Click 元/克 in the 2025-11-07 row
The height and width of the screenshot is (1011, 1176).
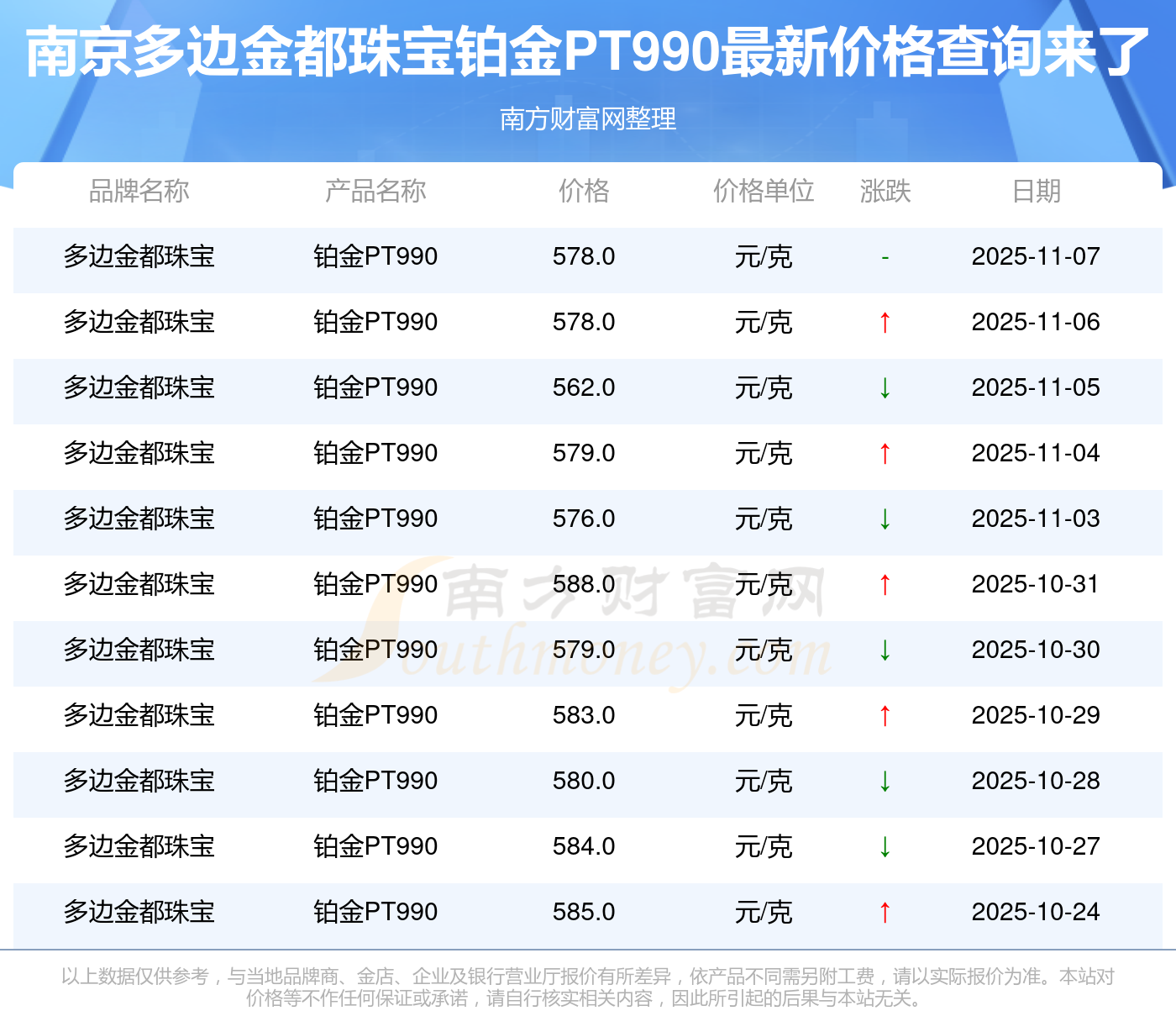tap(764, 256)
